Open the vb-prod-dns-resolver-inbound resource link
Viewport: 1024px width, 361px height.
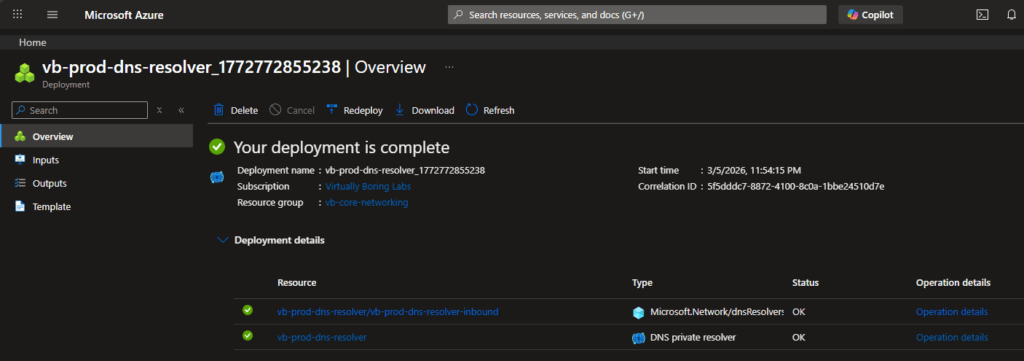click(x=388, y=312)
